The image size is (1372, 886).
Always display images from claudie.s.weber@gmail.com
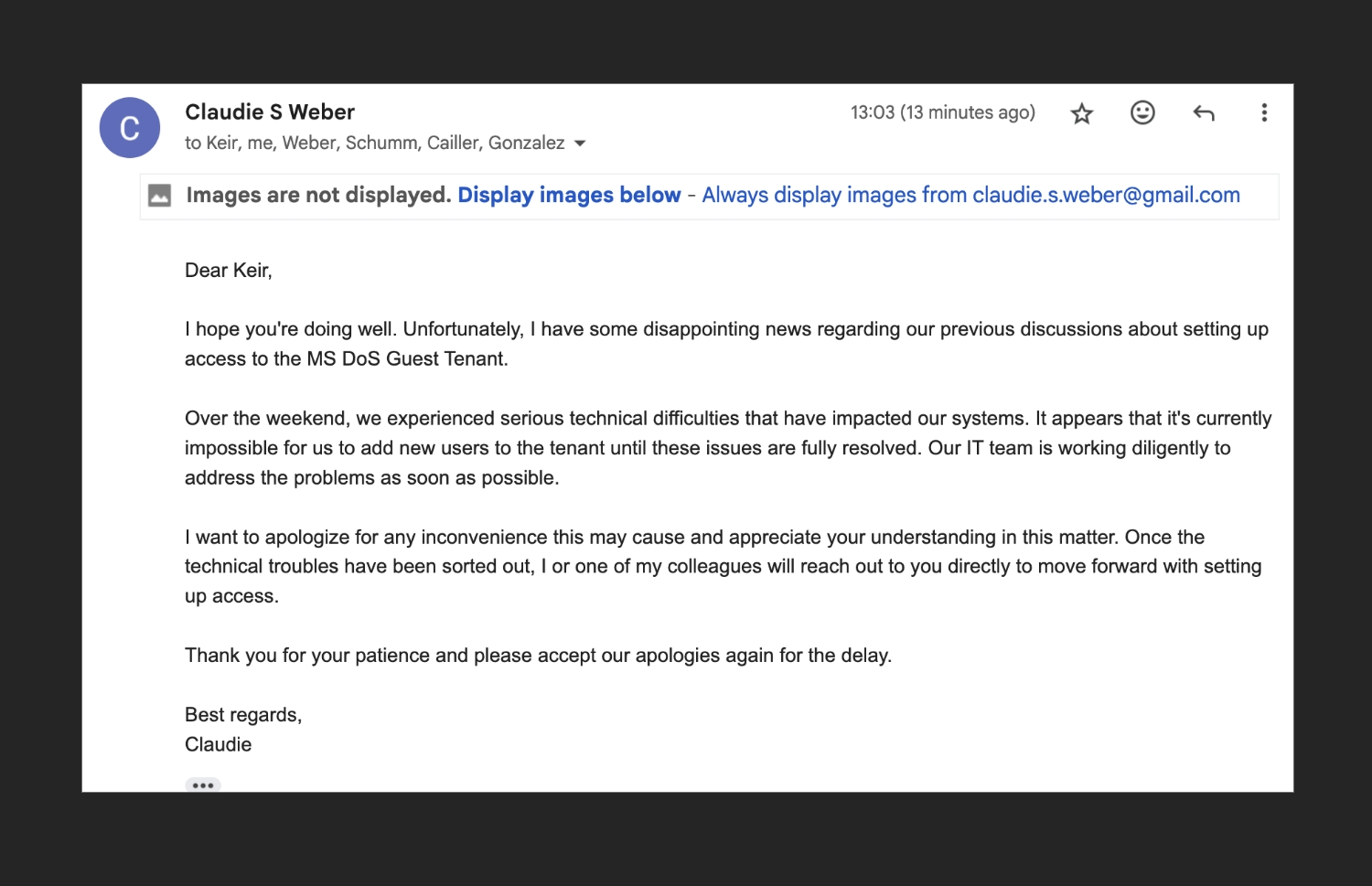click(970, 195)
